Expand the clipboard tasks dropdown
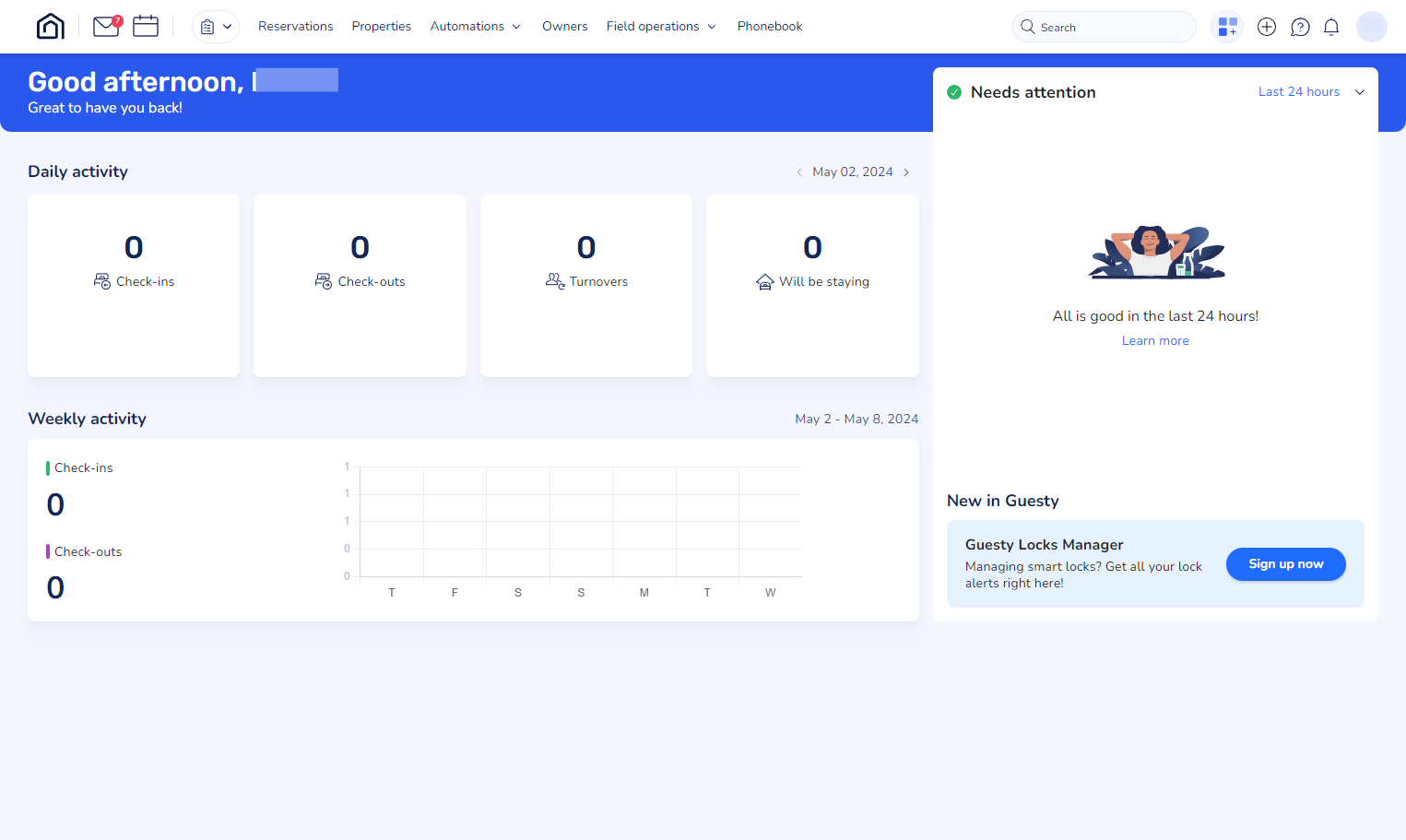The width and height of the screenshot is (1406, 840). (x=216, y=27)
